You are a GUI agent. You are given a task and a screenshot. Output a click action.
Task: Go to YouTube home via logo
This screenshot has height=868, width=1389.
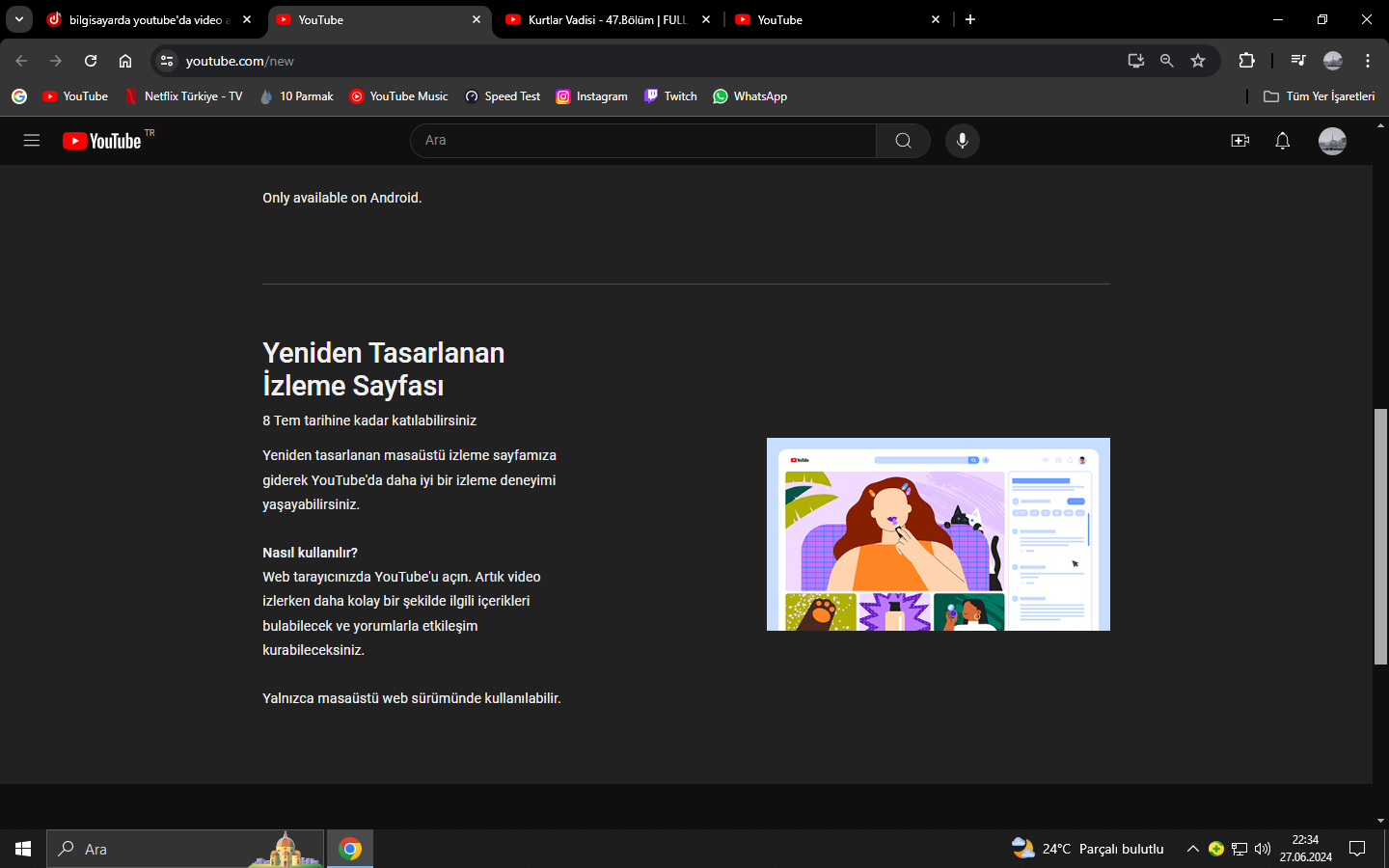click(x=102, y=141)
